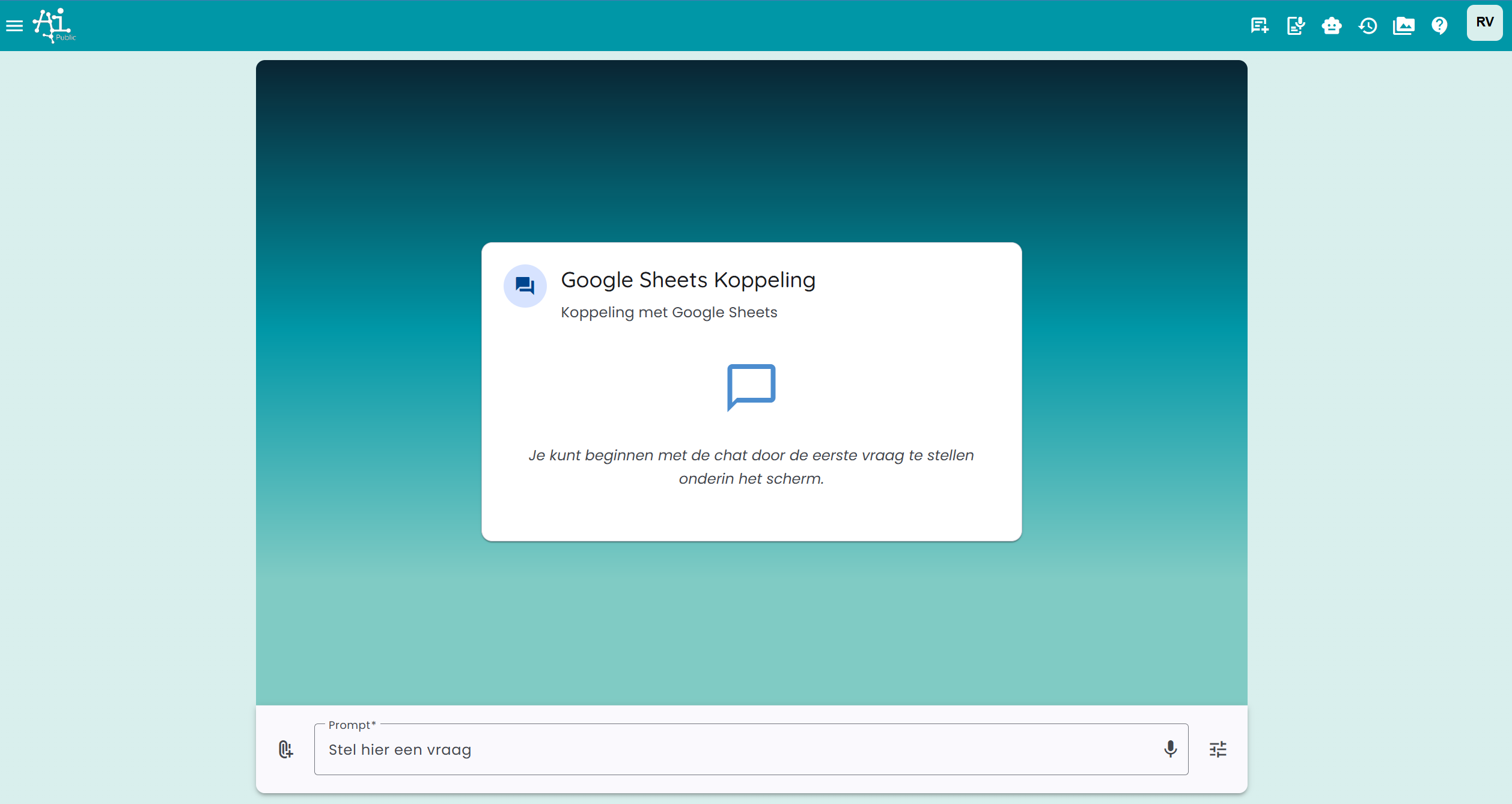Click the AI Public logo
1512x804 pixels.
click(54, 26)
